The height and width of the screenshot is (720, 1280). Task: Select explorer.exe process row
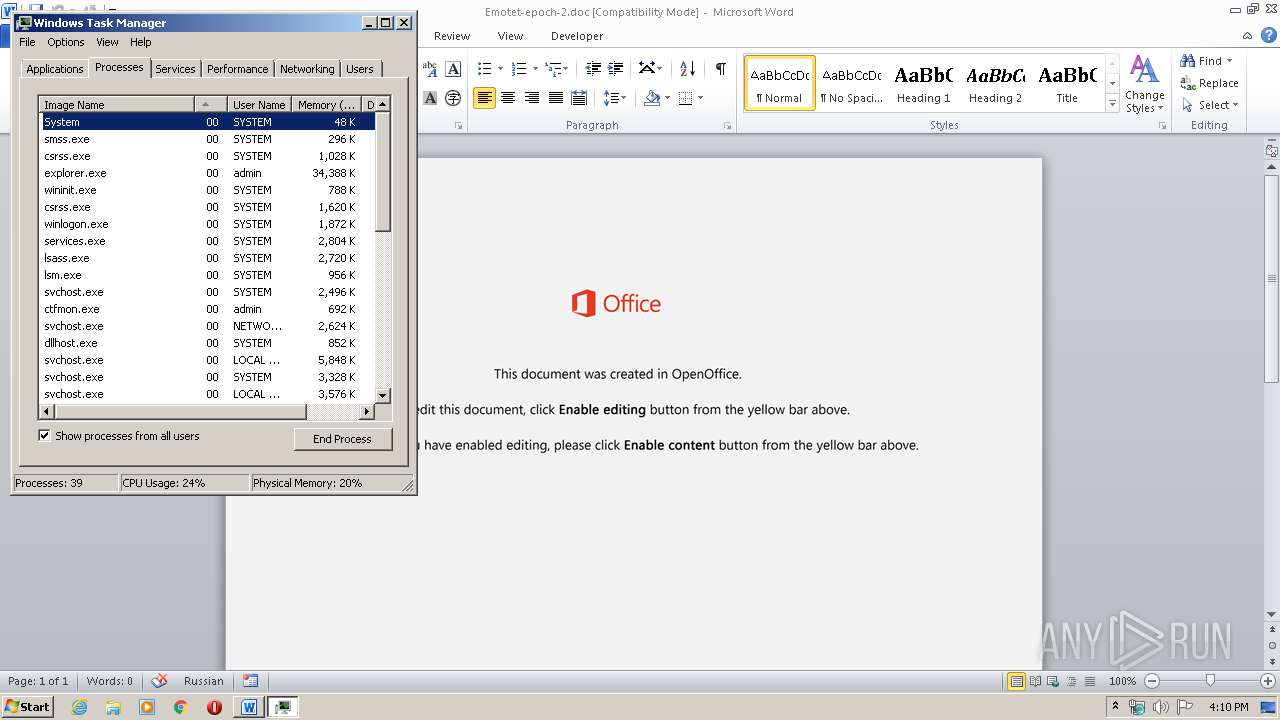207,173
